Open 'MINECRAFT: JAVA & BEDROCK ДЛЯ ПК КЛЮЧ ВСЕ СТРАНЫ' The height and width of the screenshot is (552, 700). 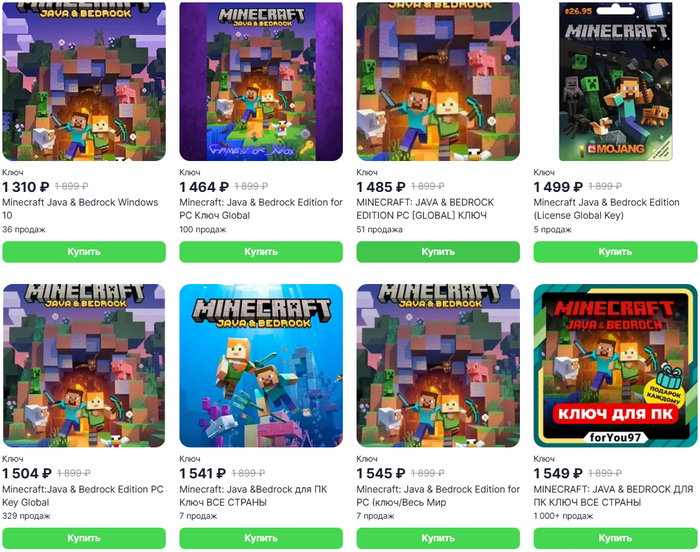click(x=613, y=496)
